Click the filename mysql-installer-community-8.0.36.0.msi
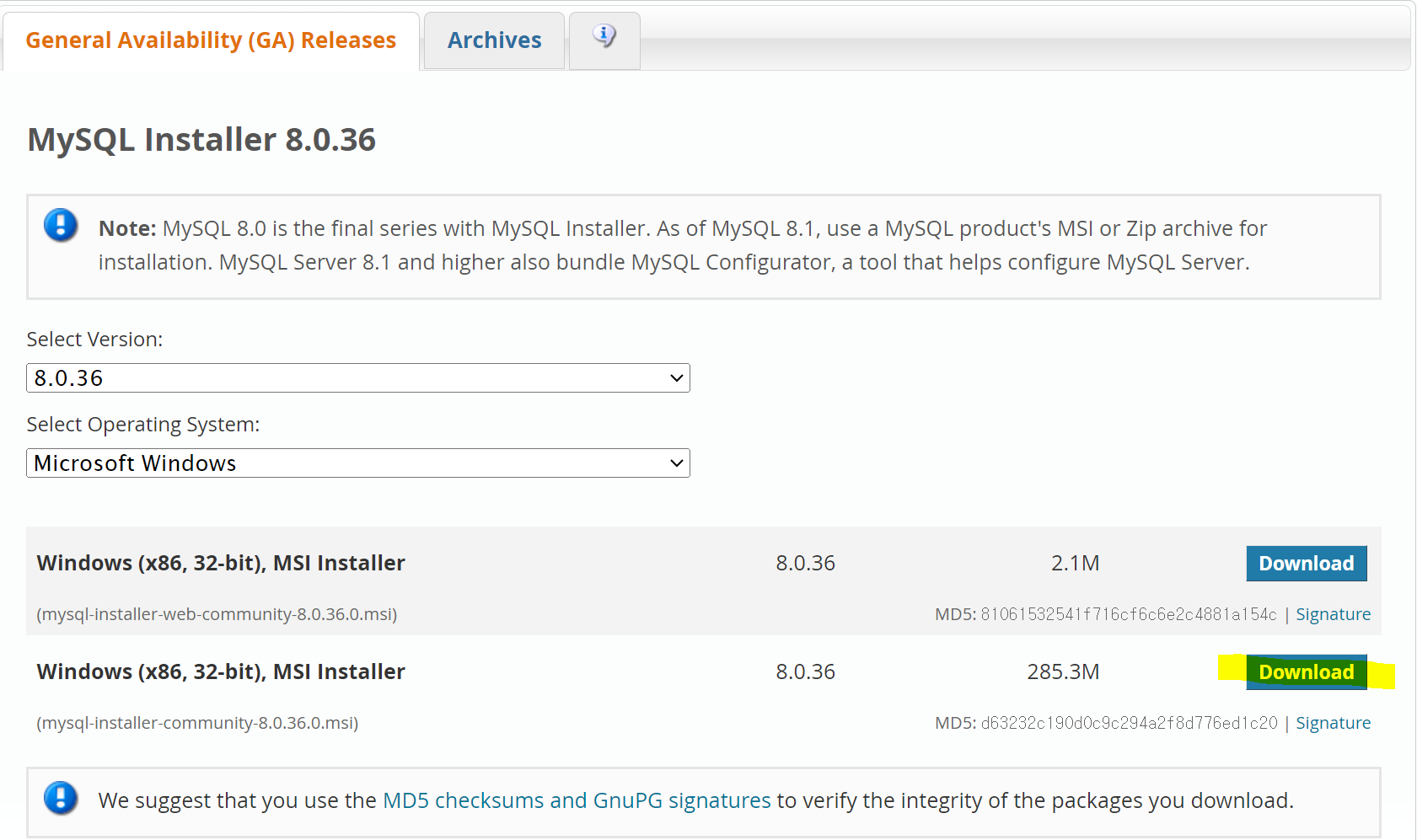This screenshot has width=1417, height=840. pyautogui.click(x=197, y=723)
